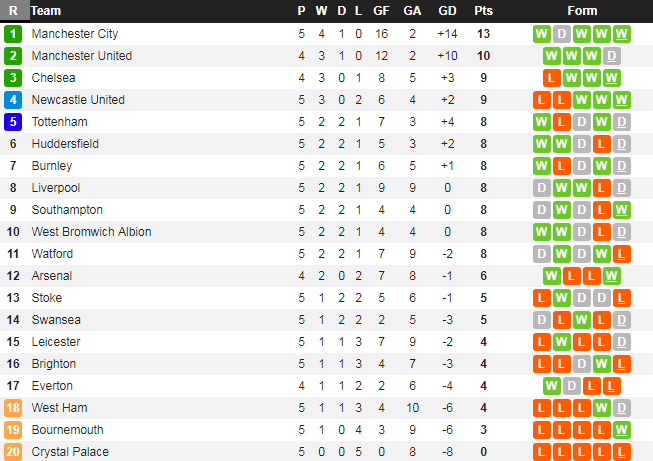Open the Manchester United team link
This screenshot has height=461, width=653.
click(x=81, y=56)
